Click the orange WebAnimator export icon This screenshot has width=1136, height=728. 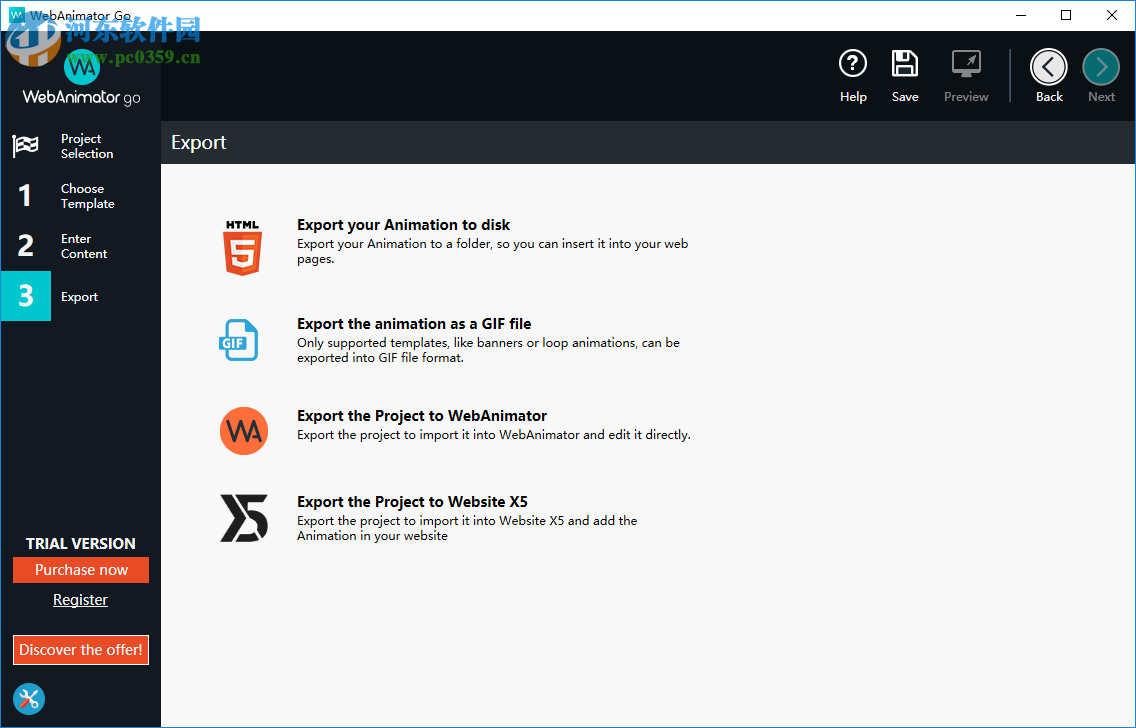point(243,431)
